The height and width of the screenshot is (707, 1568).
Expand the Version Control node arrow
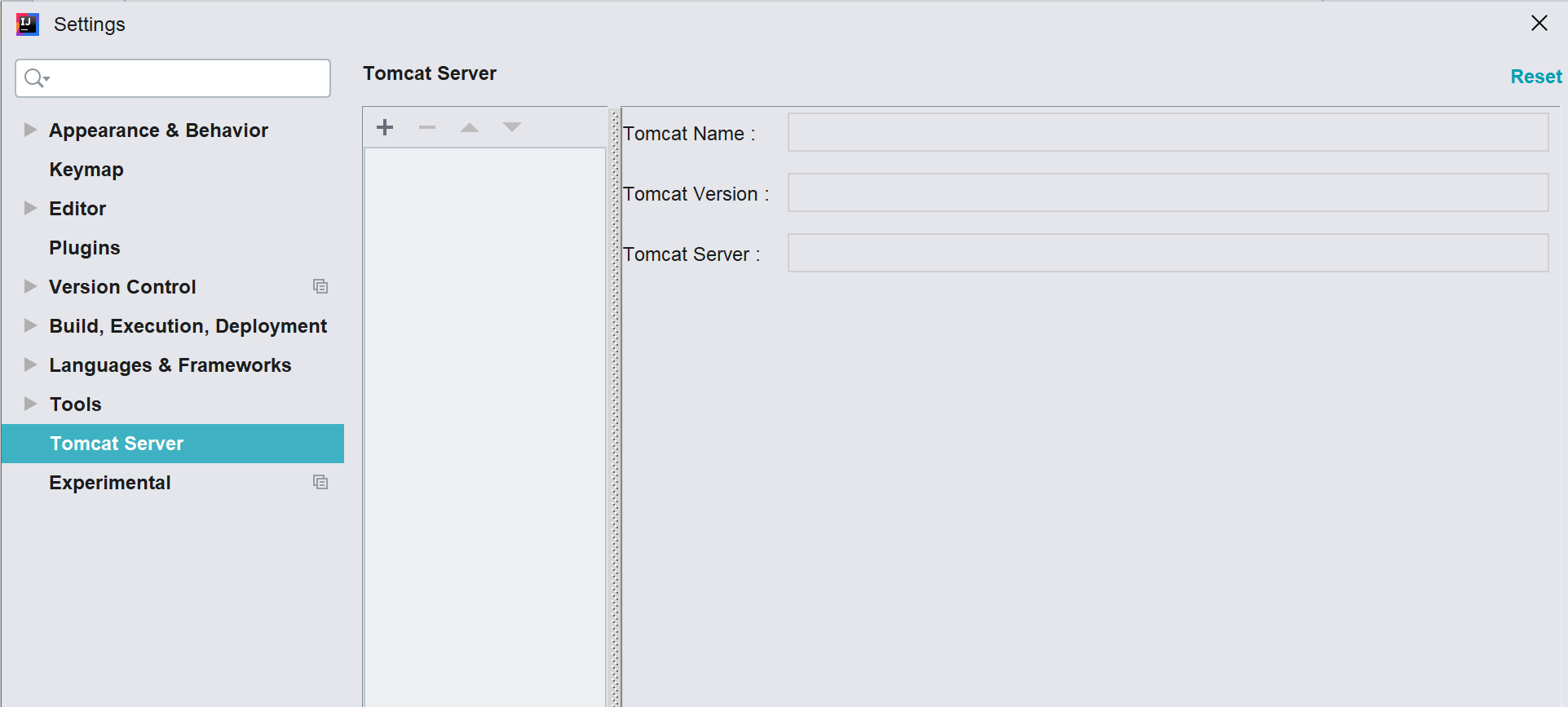point(30,286)
